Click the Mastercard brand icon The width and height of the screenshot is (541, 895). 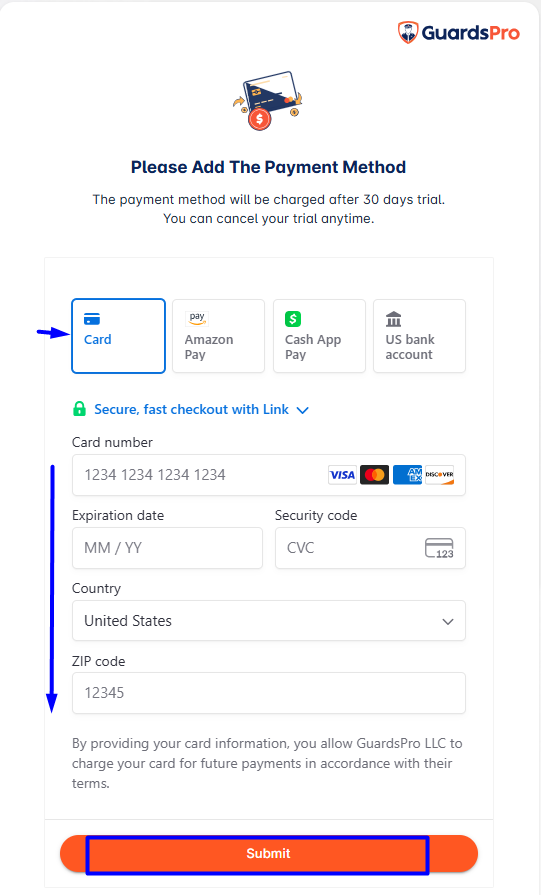[374, 475]
